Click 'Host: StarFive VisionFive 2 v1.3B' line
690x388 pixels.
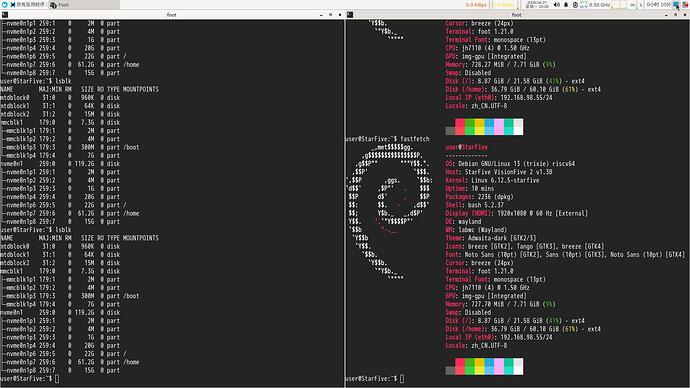point(499,172)
